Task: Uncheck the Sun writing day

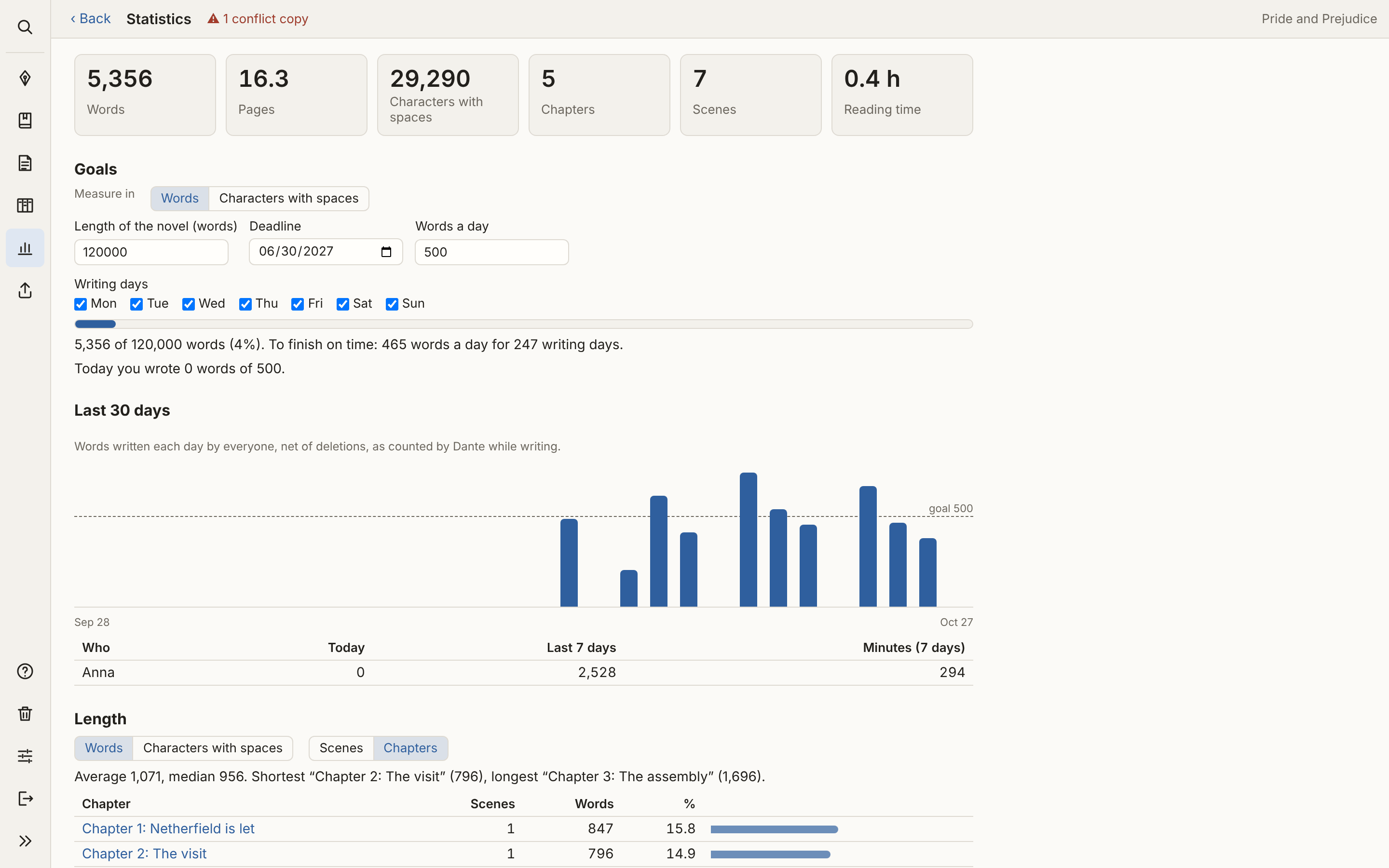Action: pos(392,304)
